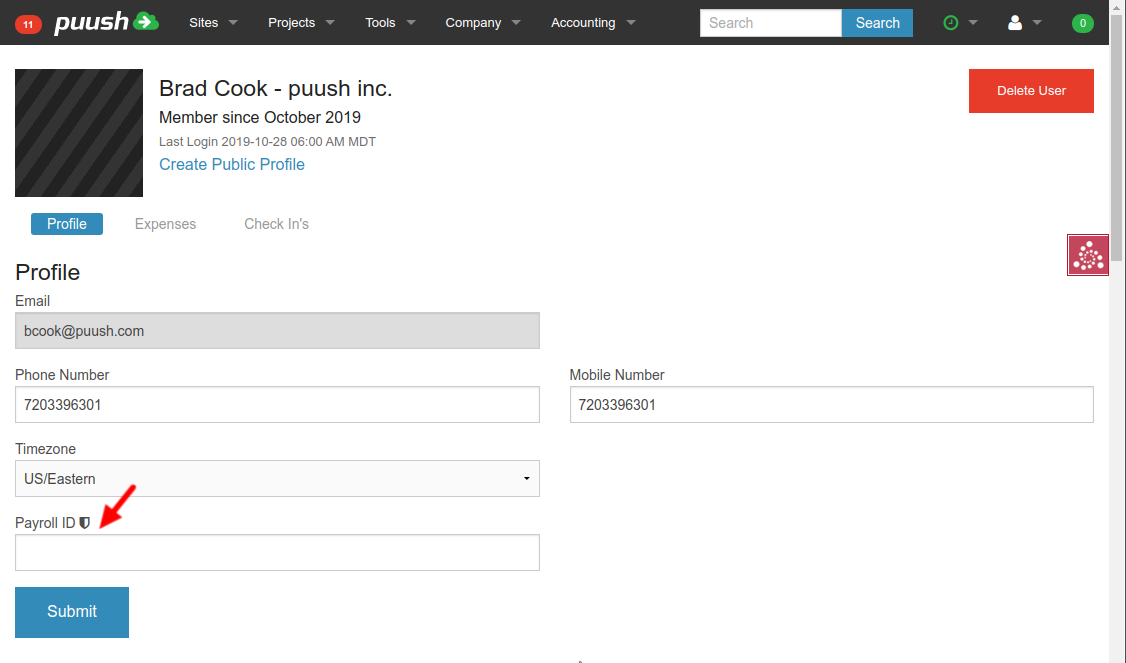Expand the Sites dropdown menu

point(213,22)
